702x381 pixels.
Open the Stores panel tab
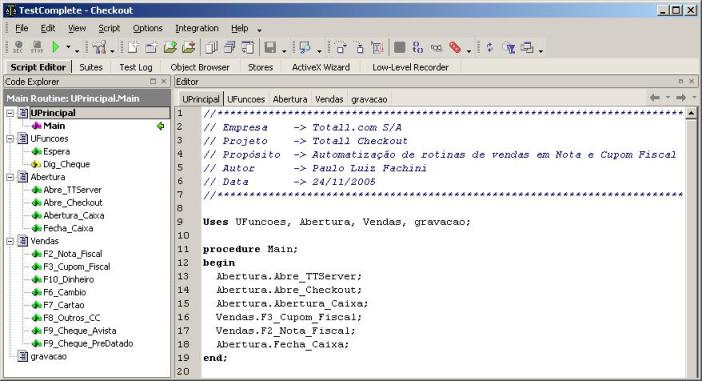260,67
